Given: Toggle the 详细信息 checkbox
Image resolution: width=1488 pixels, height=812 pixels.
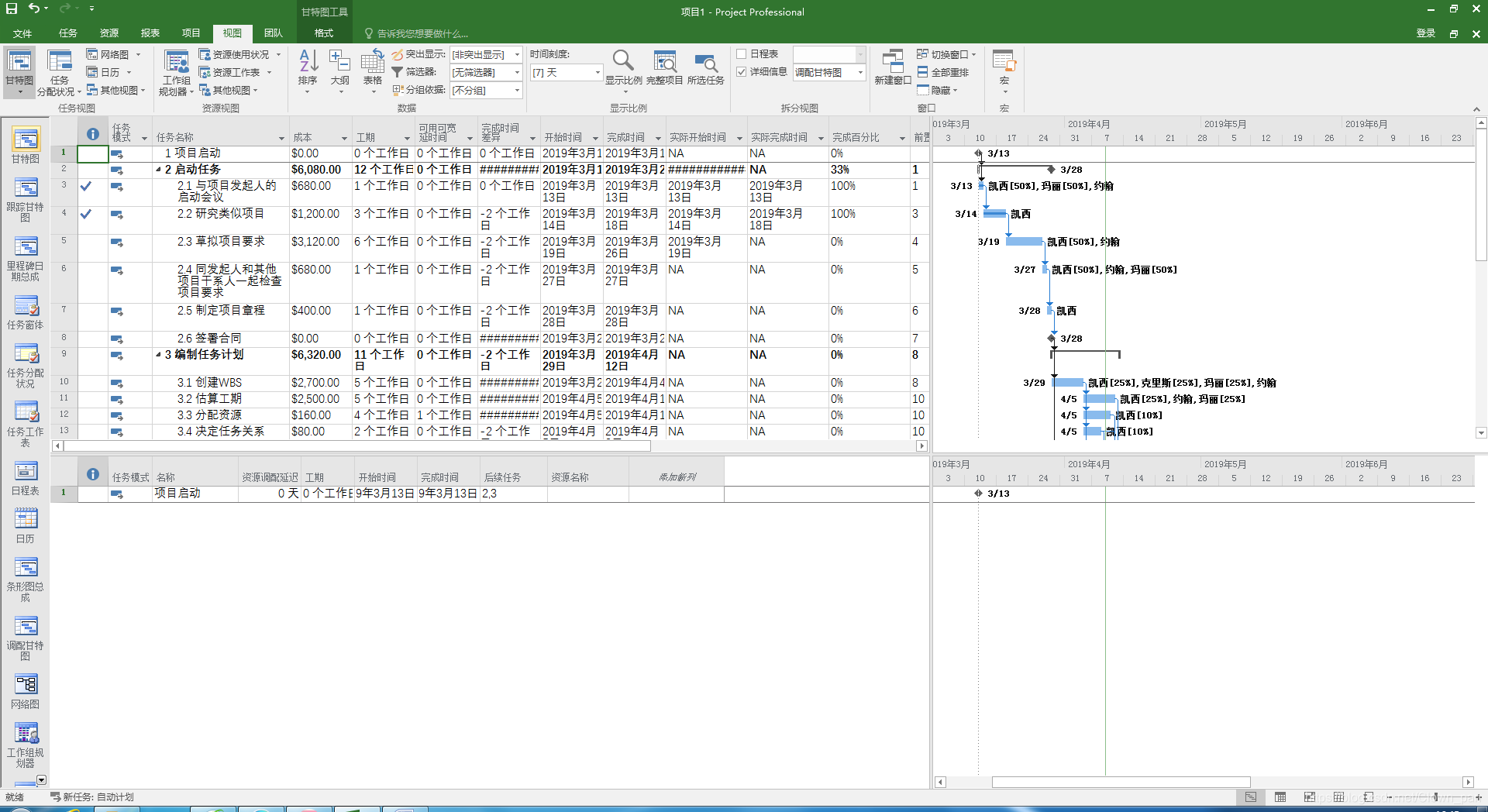Looking at the screenshot, I should (741, 72).
